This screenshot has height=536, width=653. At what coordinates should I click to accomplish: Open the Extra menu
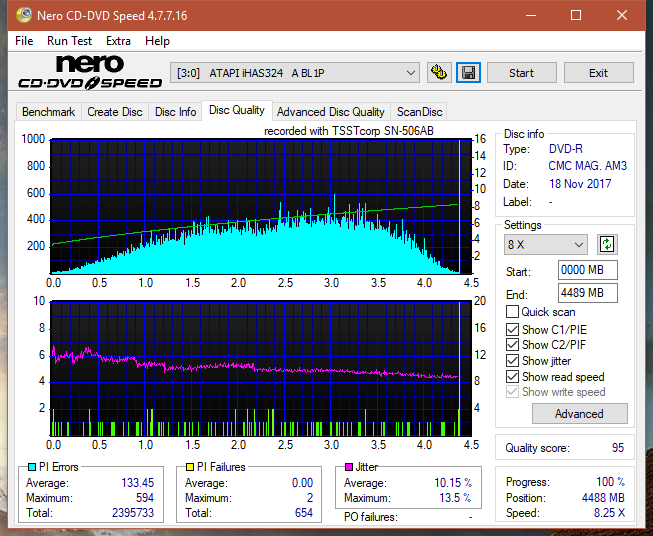(118, 41)
